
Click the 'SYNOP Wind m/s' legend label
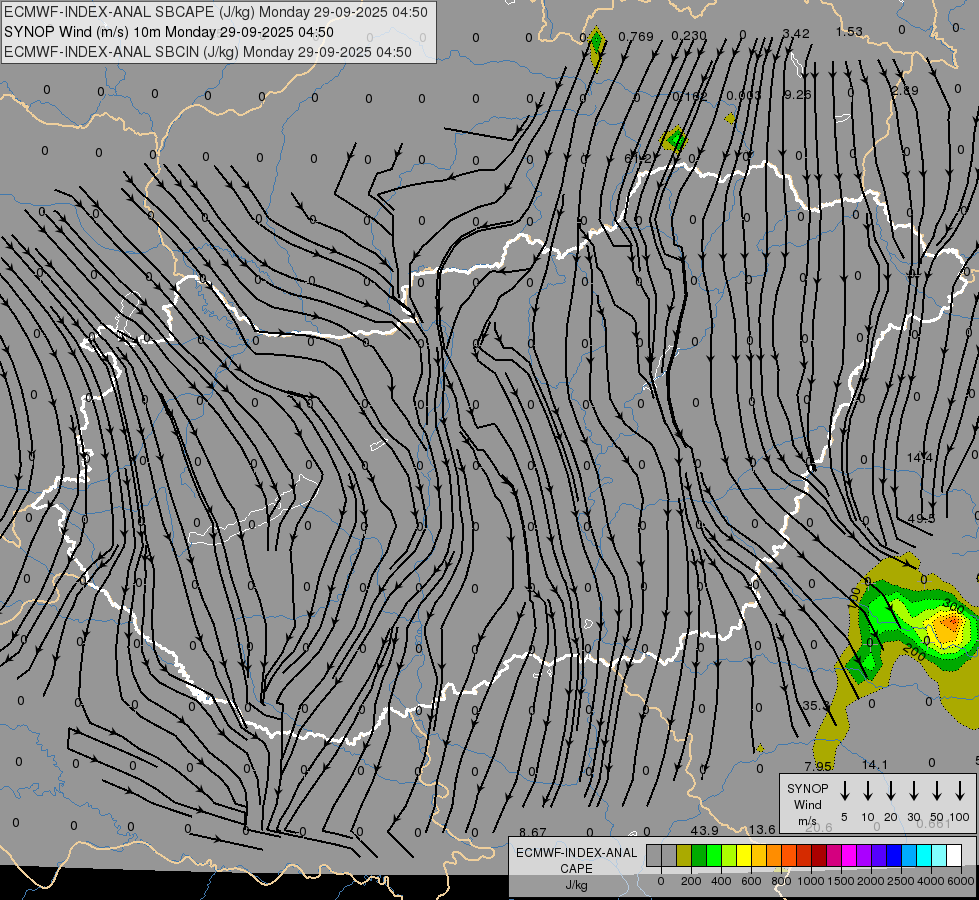[x=807, y=804]
